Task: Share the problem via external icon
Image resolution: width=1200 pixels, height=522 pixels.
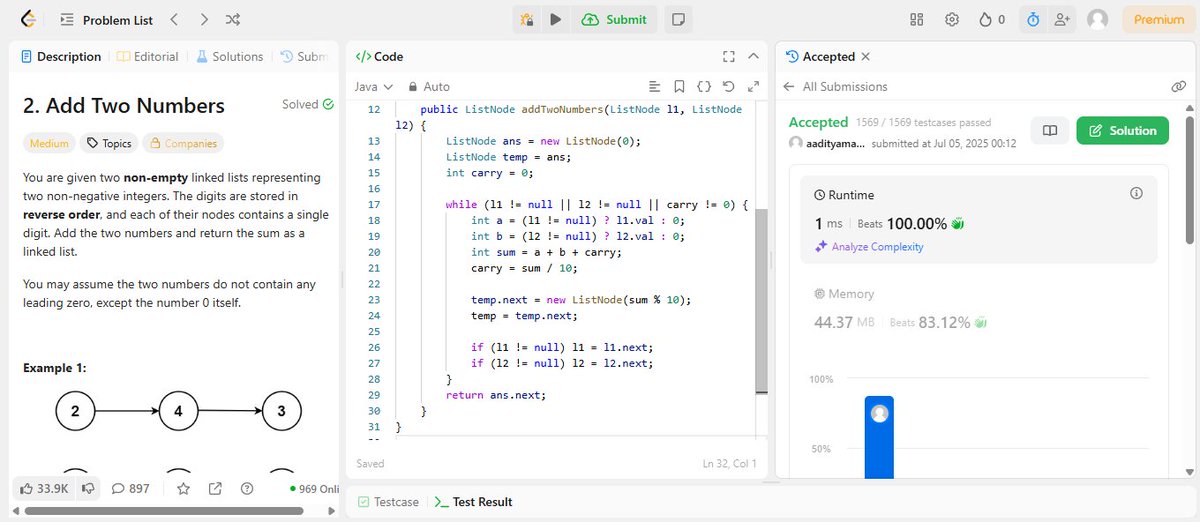Action: 215,489
